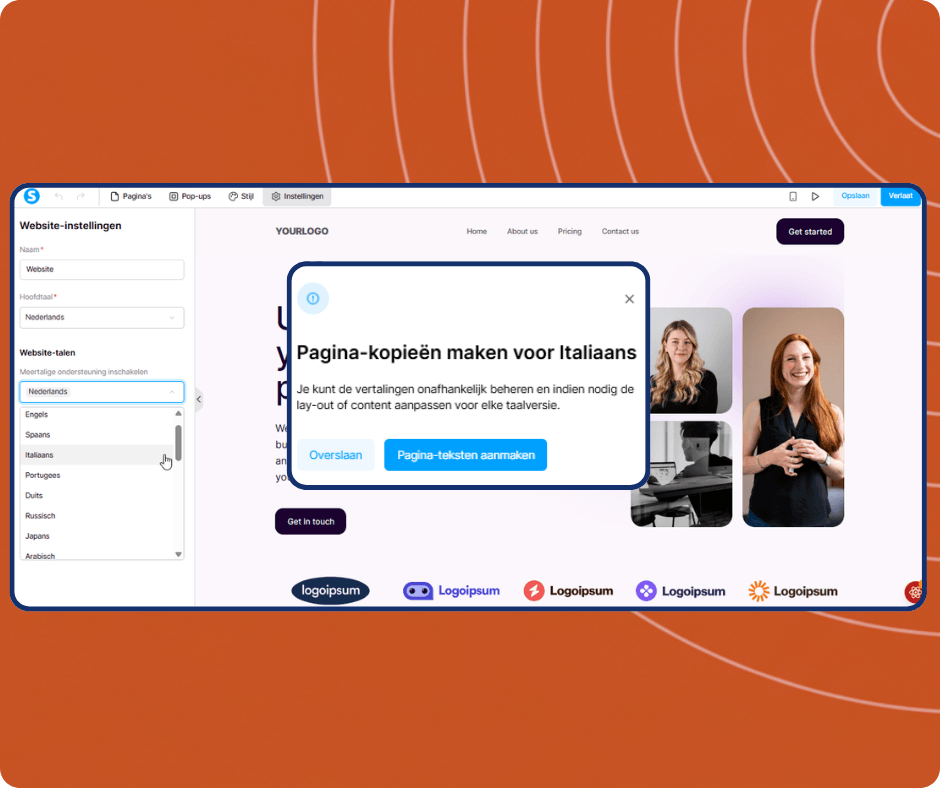Click the Opslaan button
The height and width of the screenshot is (788, 940).
855,196
